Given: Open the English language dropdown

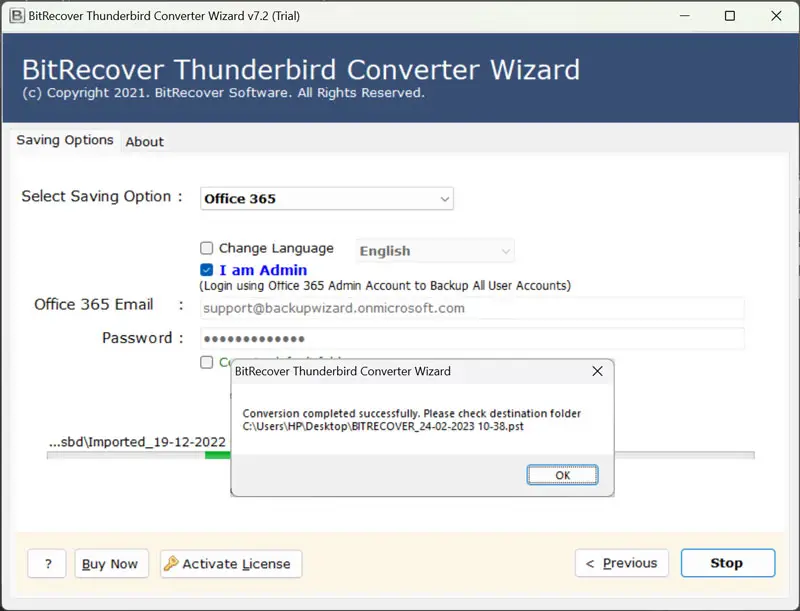Looking at the screenshot, I should tap(435, 251).
